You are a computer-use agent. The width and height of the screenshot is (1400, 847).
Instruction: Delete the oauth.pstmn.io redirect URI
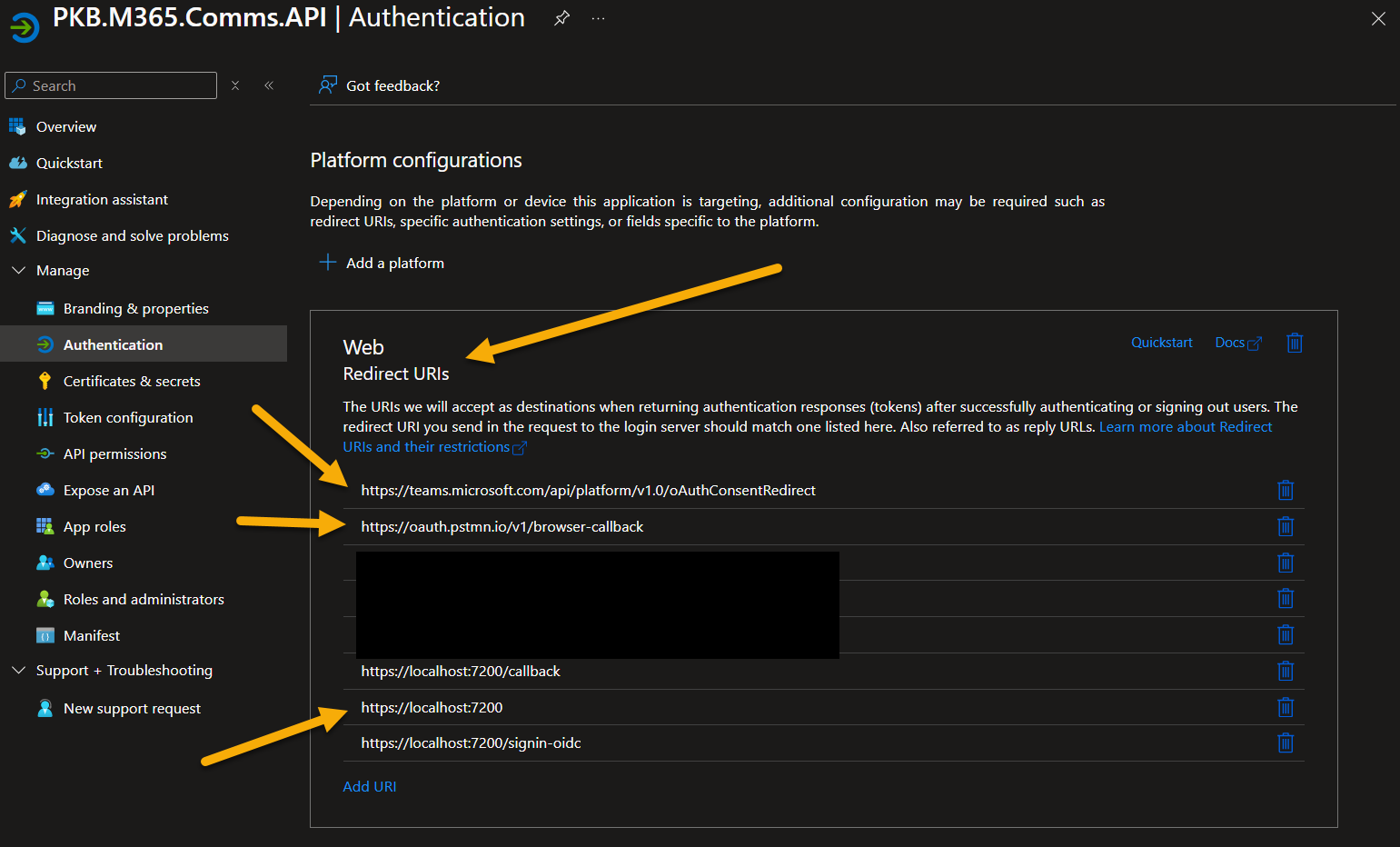point(1286,526)
